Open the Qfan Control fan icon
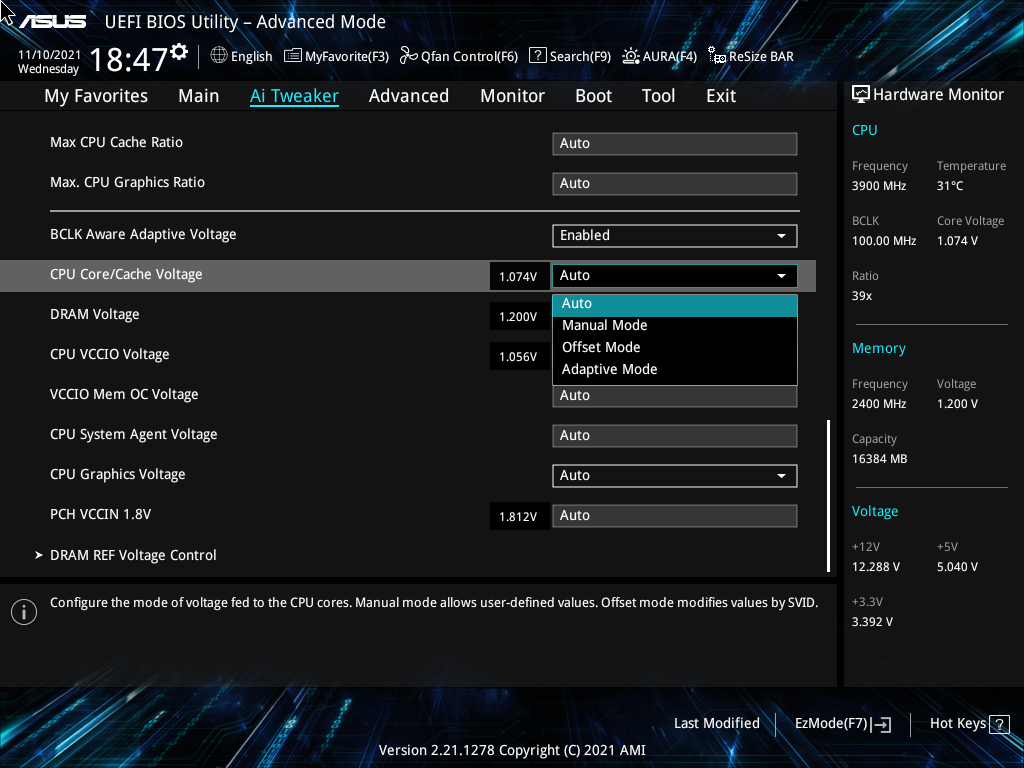Screen dimensions: 1024x768 click(409, 56)
